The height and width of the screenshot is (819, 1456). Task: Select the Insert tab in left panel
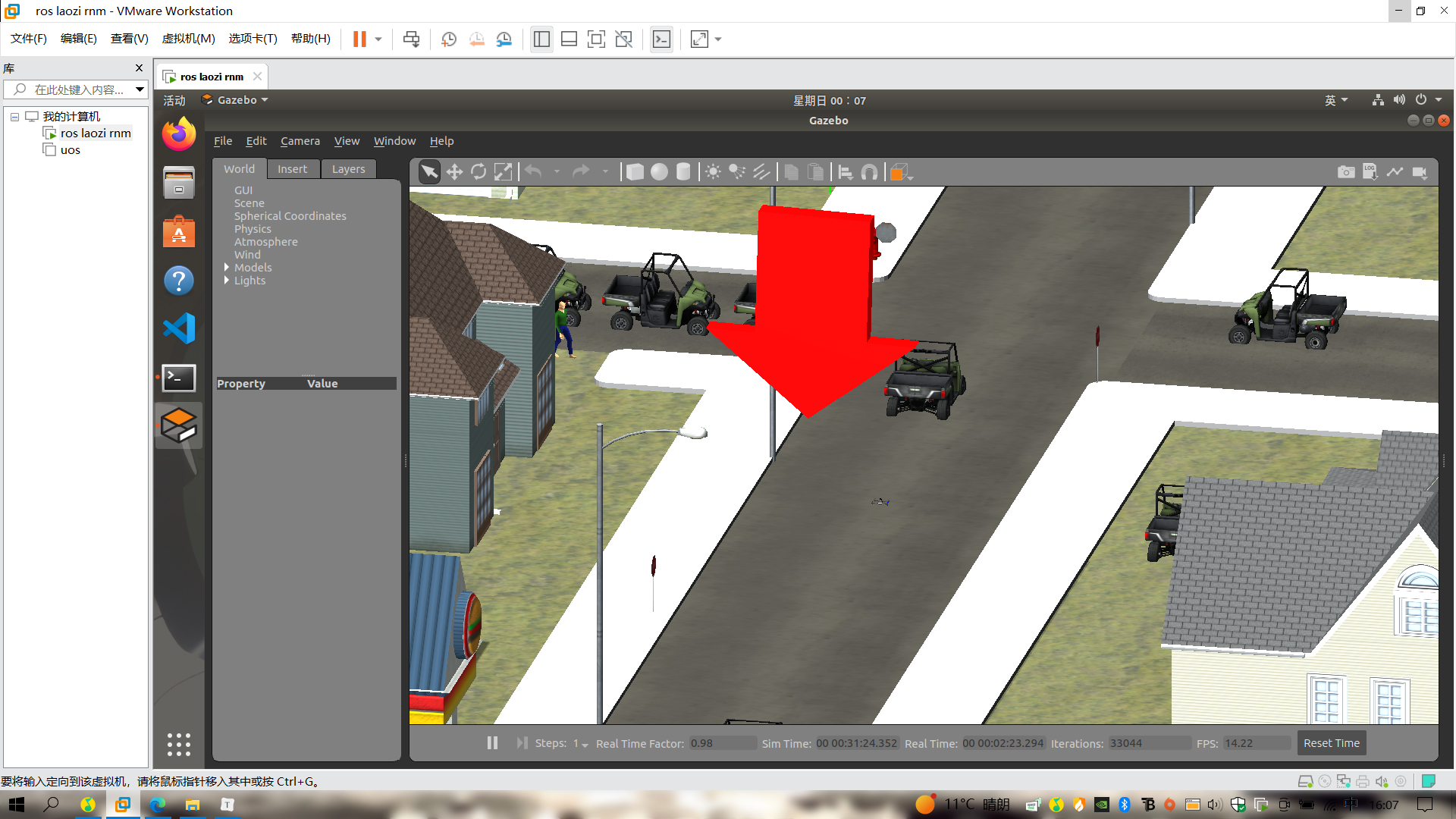coord(293,168)
